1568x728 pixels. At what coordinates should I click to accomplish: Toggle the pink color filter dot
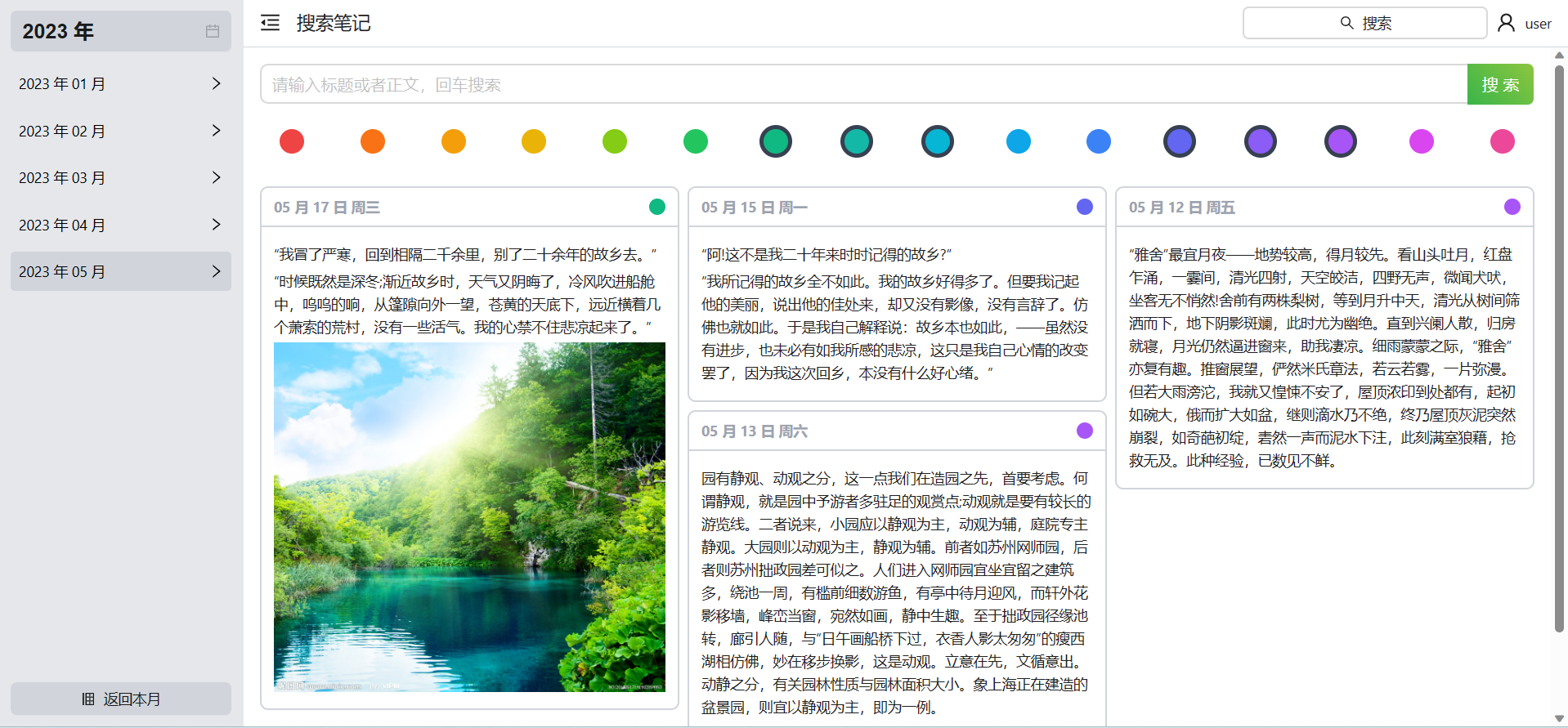(x=1503, y=141)
